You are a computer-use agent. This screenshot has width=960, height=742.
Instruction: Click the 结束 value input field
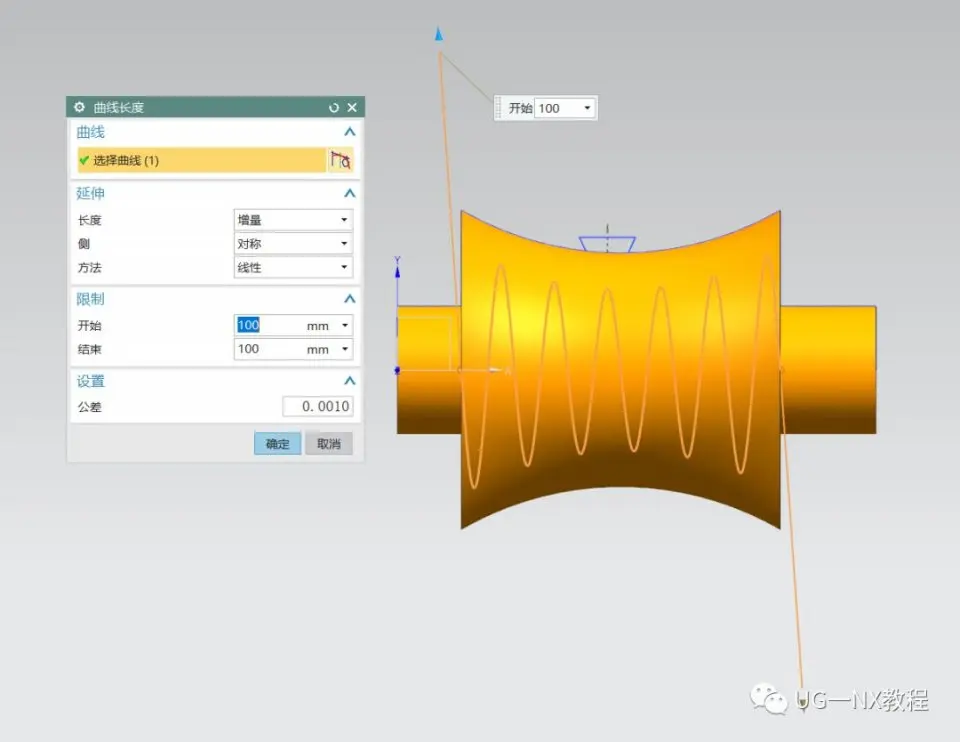(271, 349)
